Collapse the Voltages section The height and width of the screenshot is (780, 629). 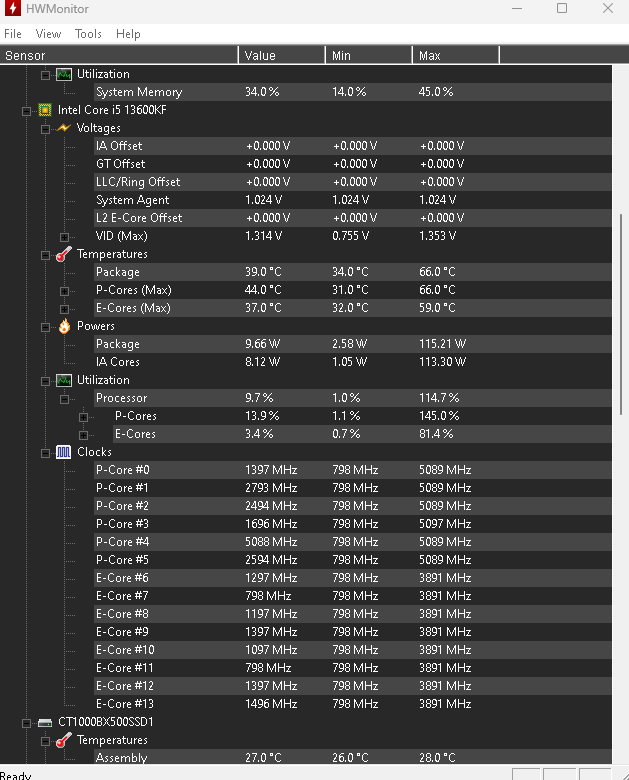coord(45,129)
